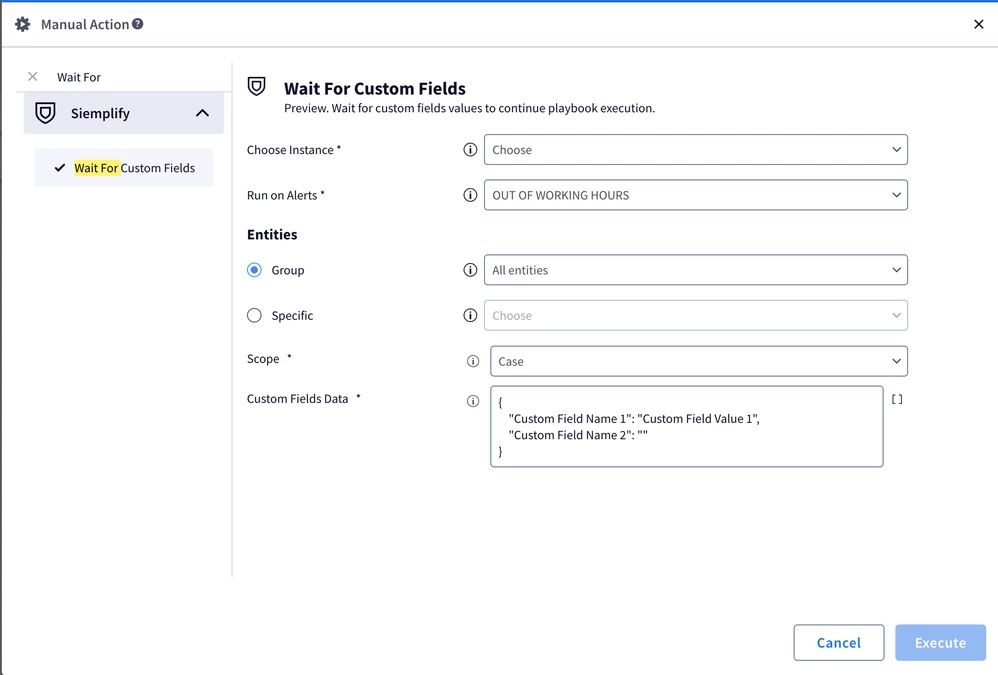Click the Manual Action gear icon

23,24
